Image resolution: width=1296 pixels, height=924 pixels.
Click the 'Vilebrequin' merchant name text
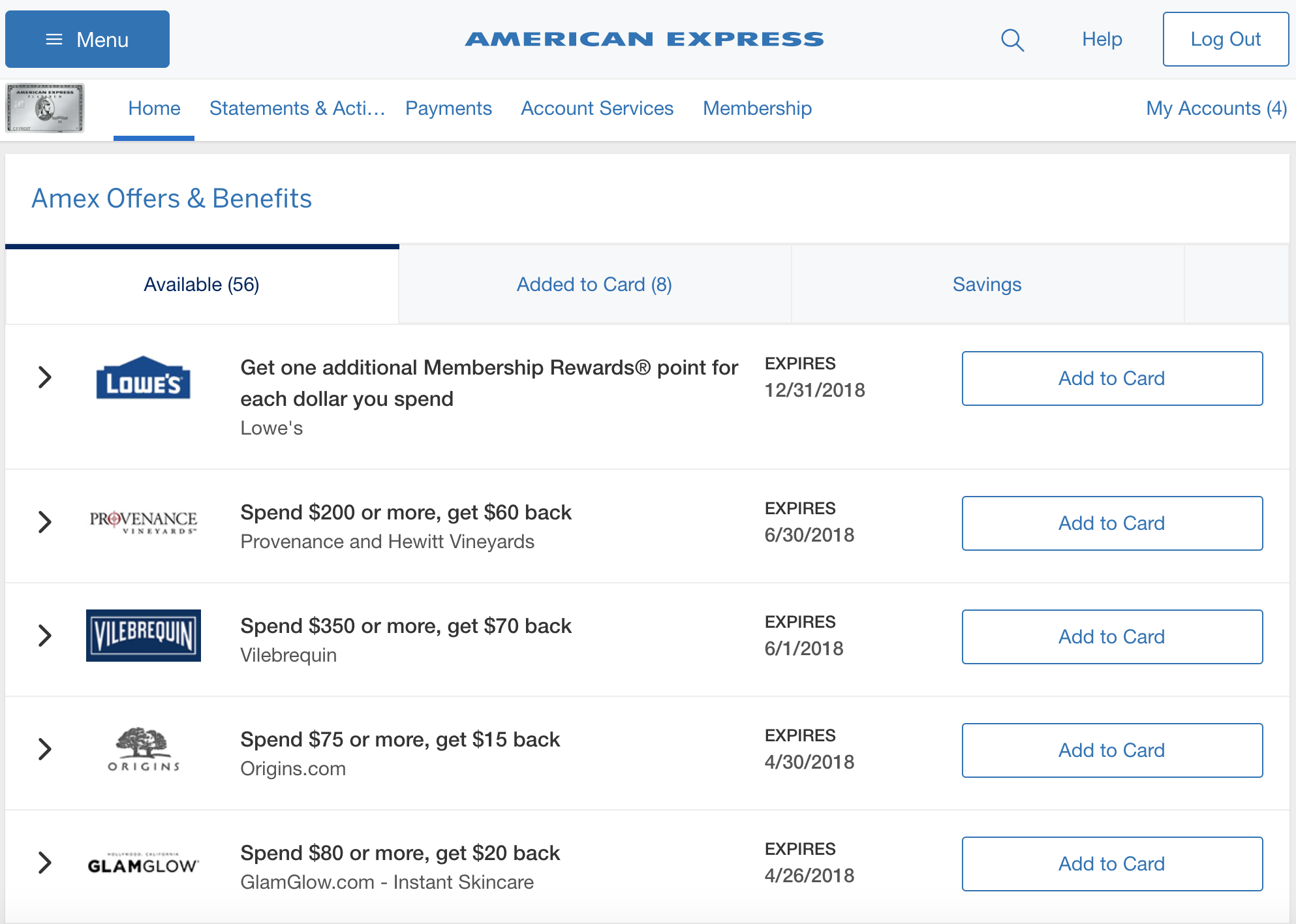[x=288, y=655]
